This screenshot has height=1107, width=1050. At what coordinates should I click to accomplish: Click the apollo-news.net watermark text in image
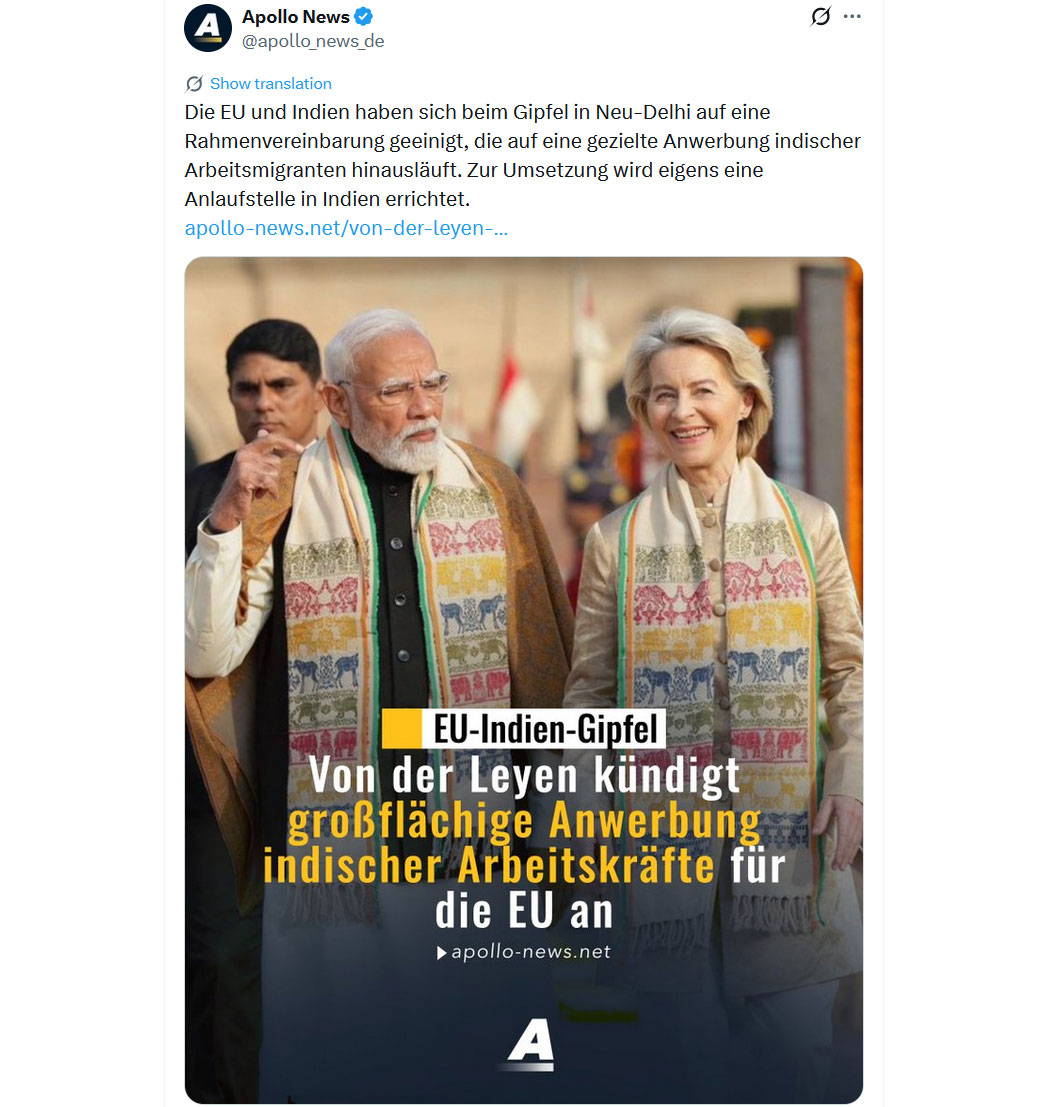tap(530, 952)
